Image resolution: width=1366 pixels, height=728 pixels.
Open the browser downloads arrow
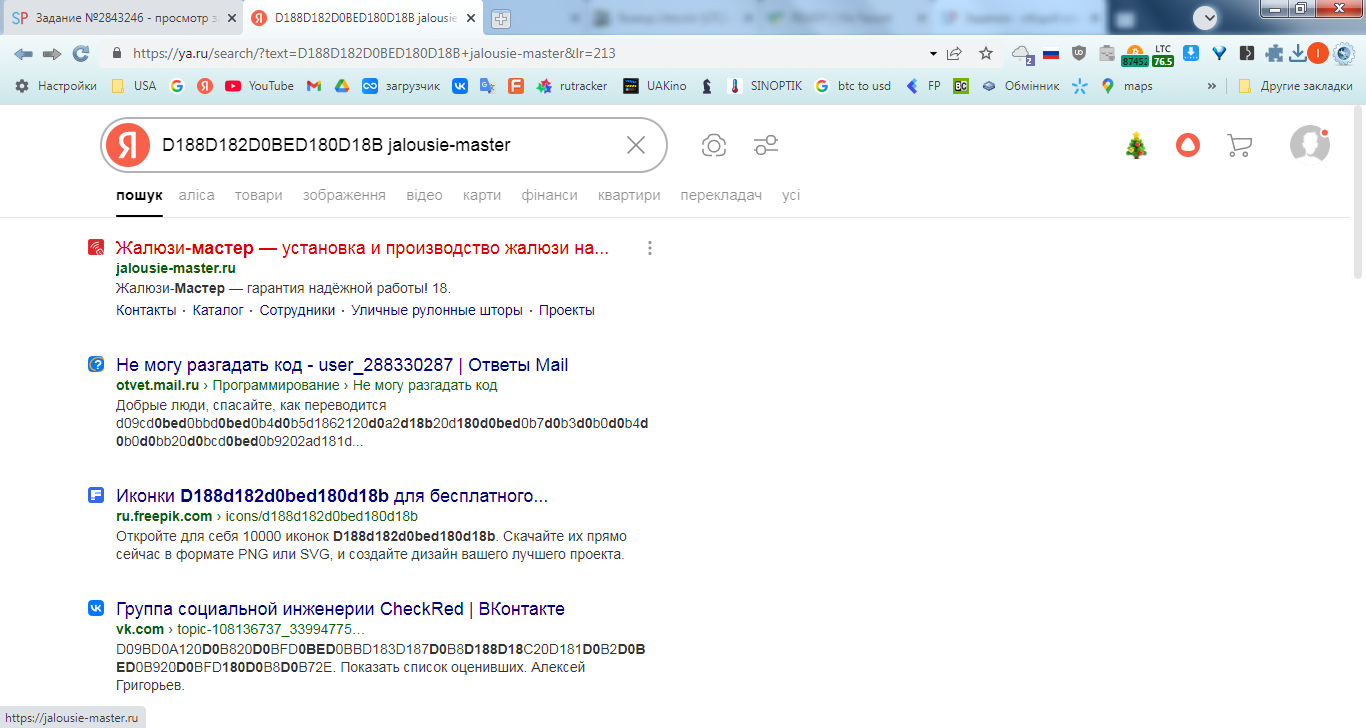tap(1298, 54)
